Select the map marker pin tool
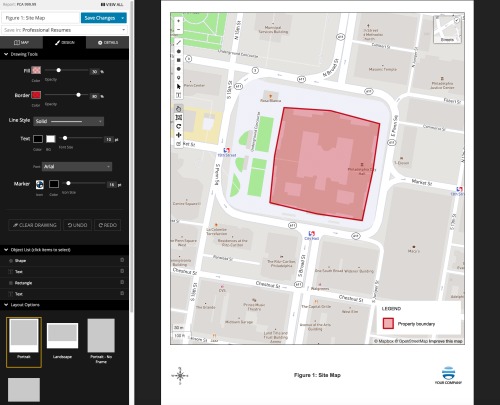 [179, 78]
